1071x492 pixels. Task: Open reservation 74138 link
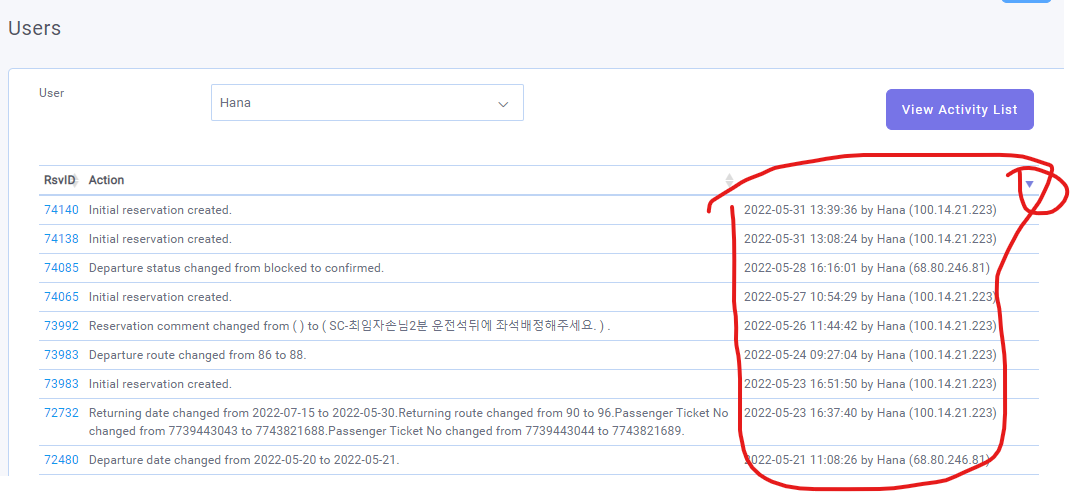(61, 239)
